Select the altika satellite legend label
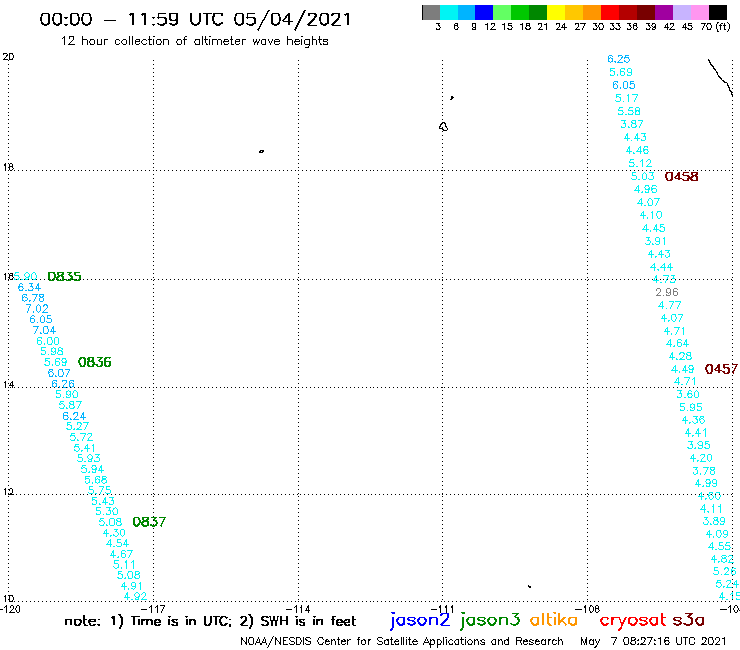Screen dimensions: 740x650 pyautogui.click(x=553, y=620)
